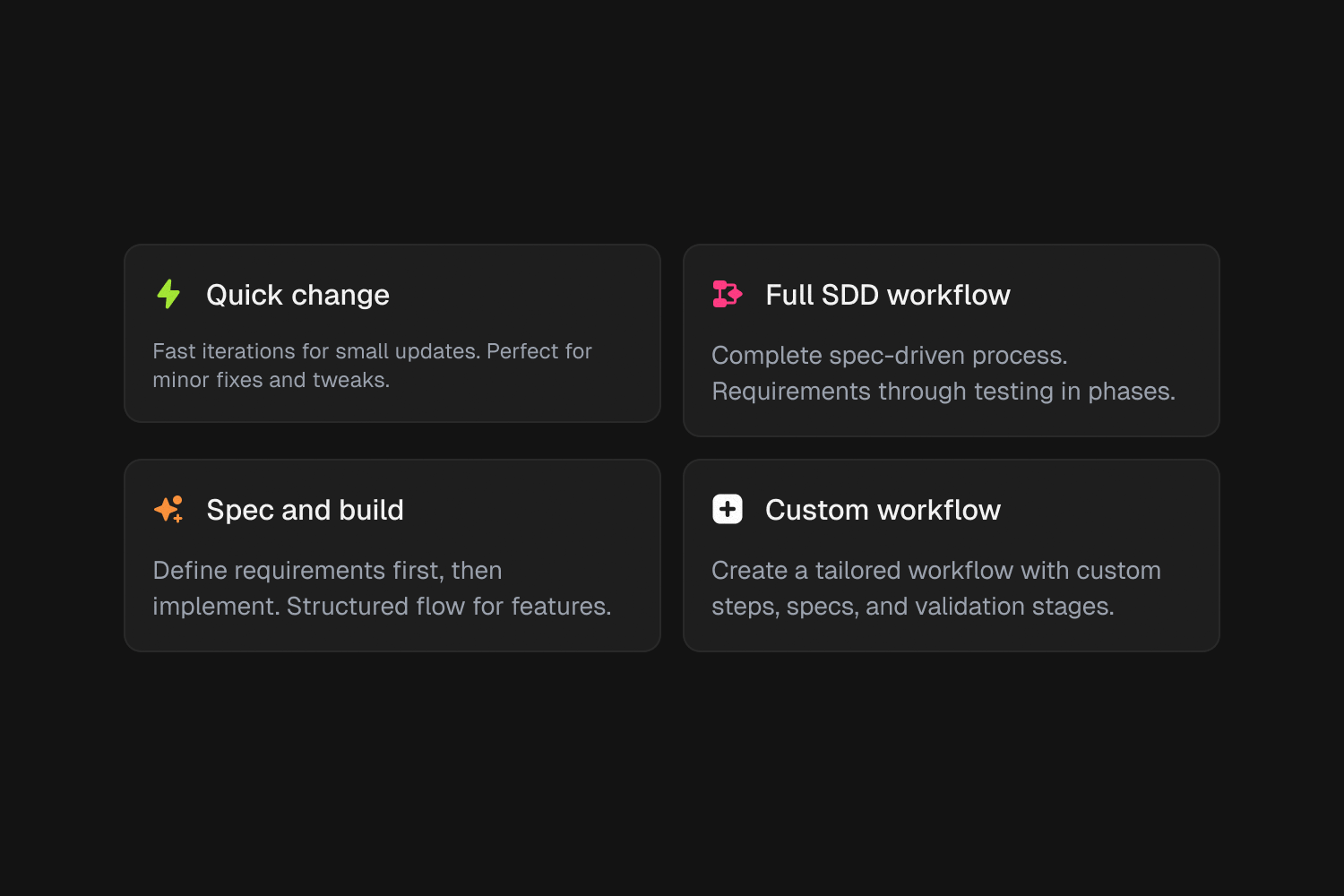Image resolution: width=1344 pixels, height=896 pixels.
Task: Click the "Define requirements first" description text
Action: (383, 588)
